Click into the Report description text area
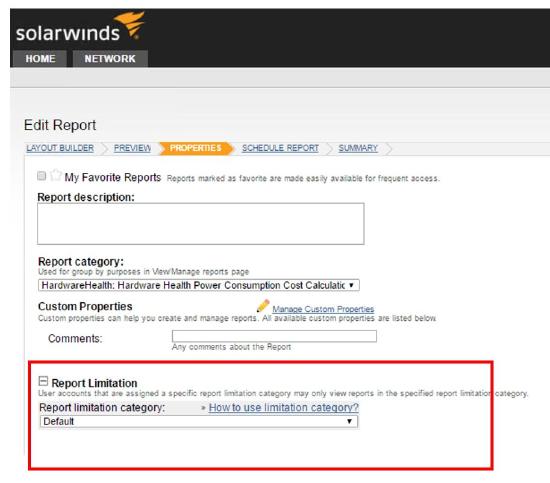Image resolution: width=550 pixels, height=483 pixels. [x=201, y=223]
